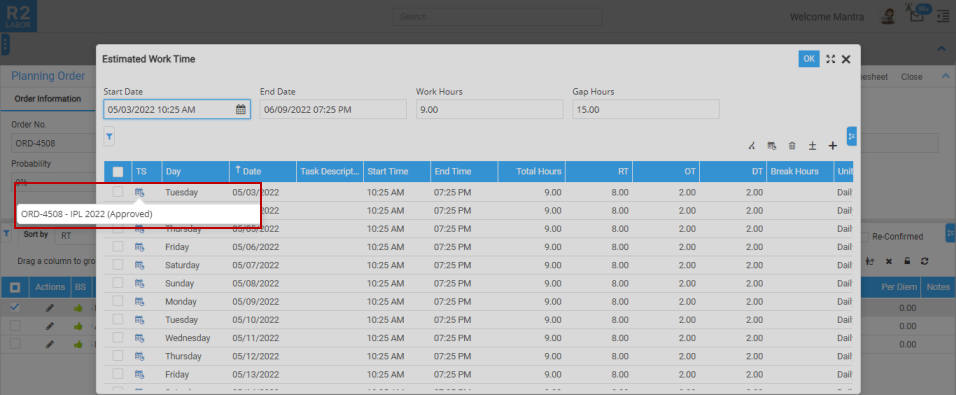Click the blue column settings side tab
This screenshot has width=956, height=395.
[x=851, y=136]
